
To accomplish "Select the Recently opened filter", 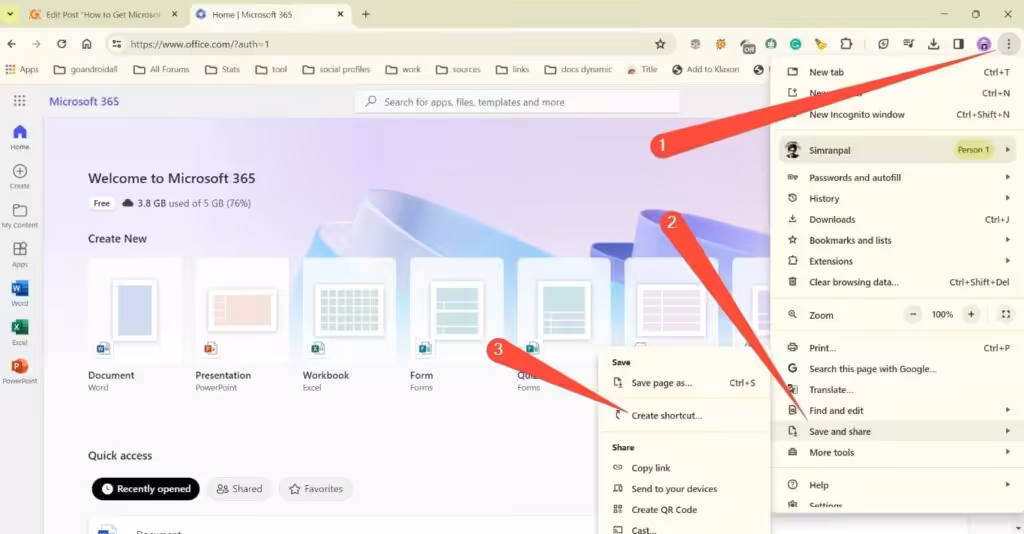I will (146, 489).
